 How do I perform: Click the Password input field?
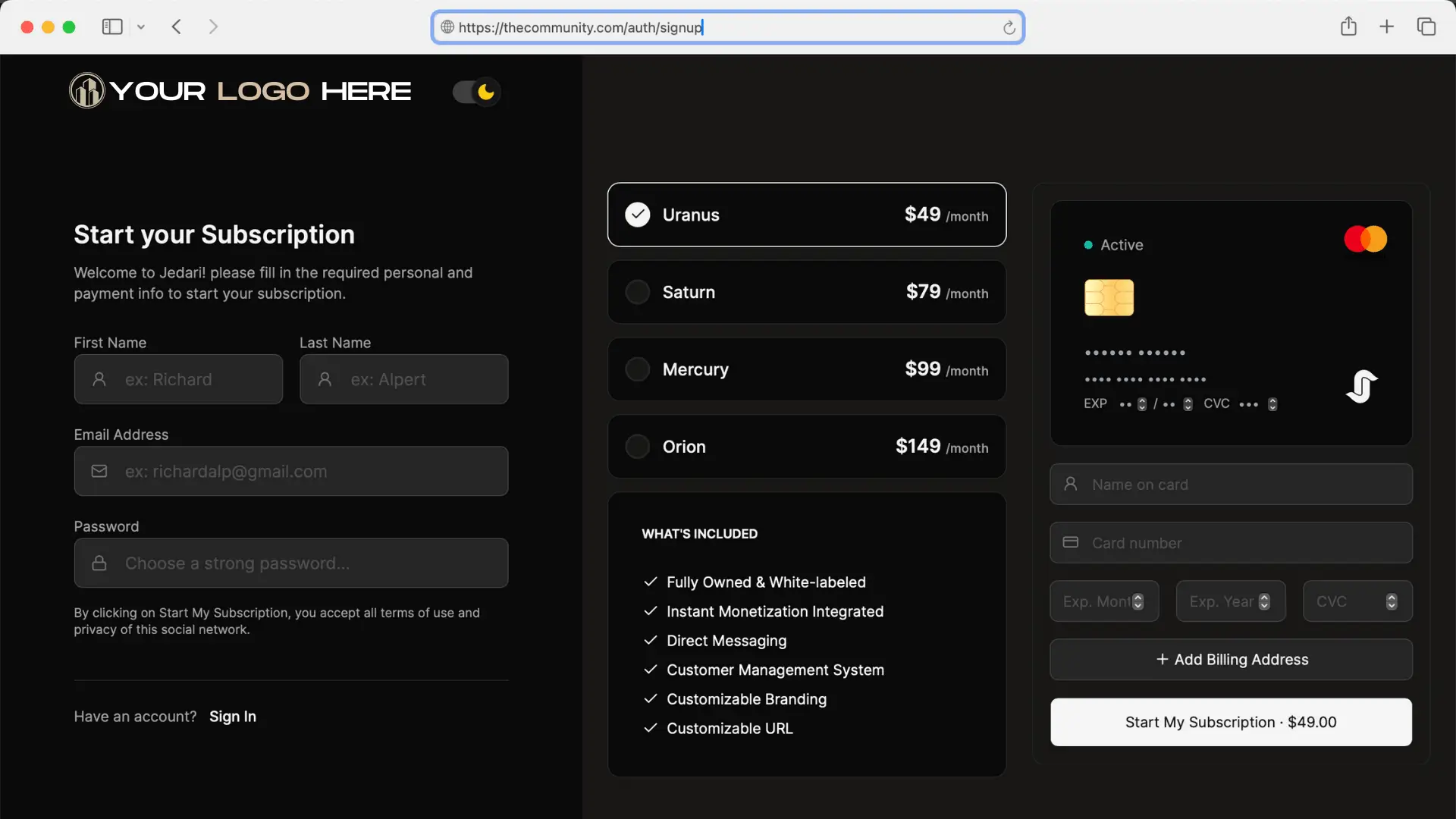tap(291, 563)
